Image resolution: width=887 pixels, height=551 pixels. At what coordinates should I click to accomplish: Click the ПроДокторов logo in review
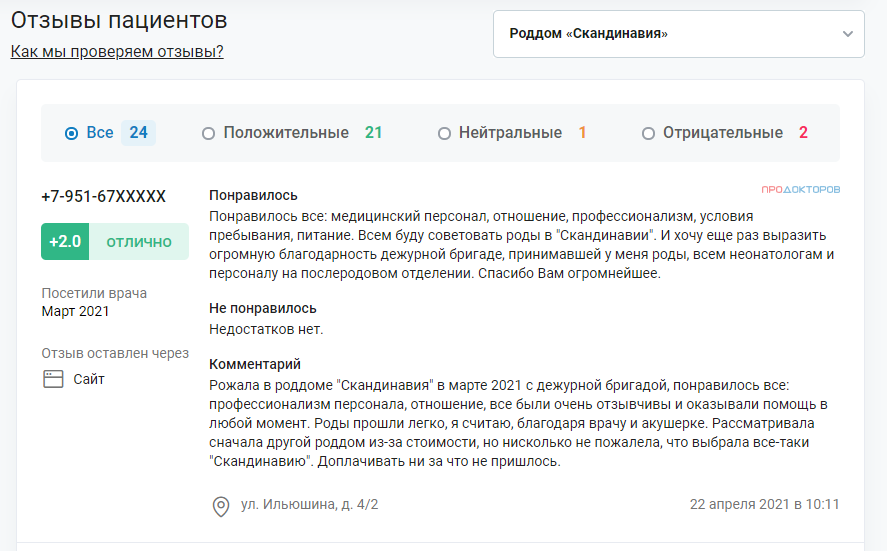pos(800,190)
